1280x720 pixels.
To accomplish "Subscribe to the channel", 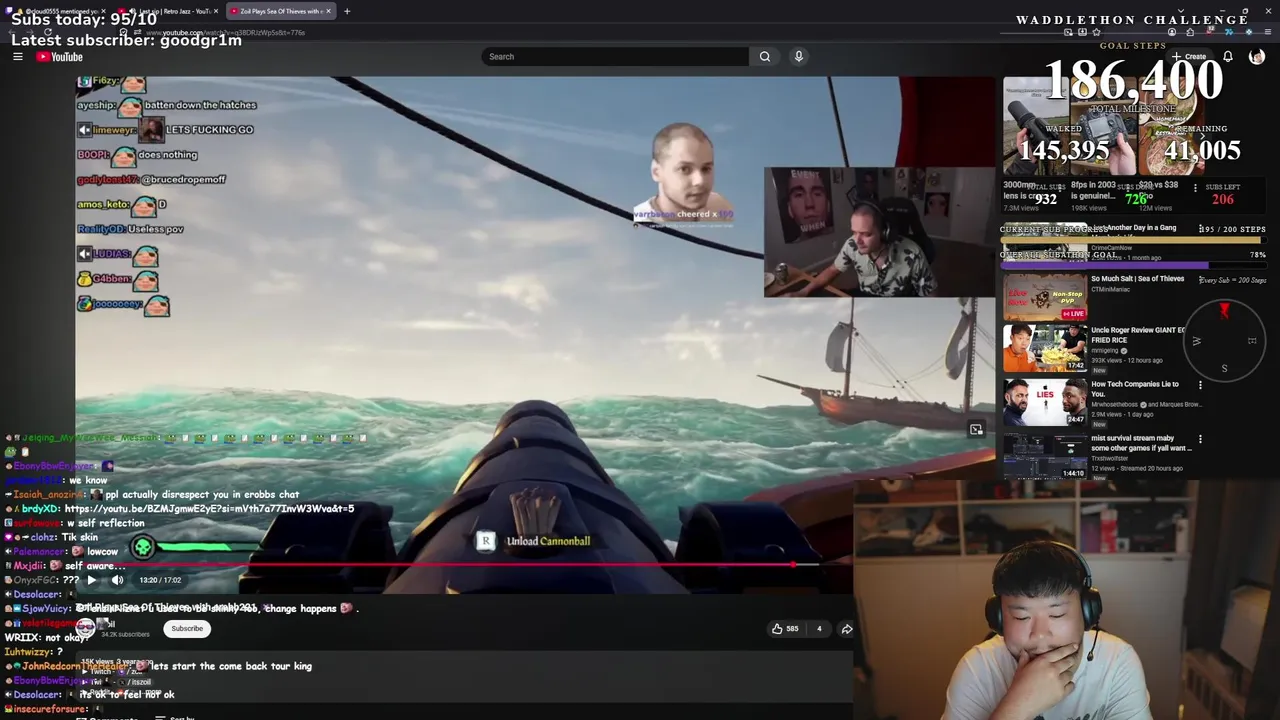I will click(x=187, y=629).
